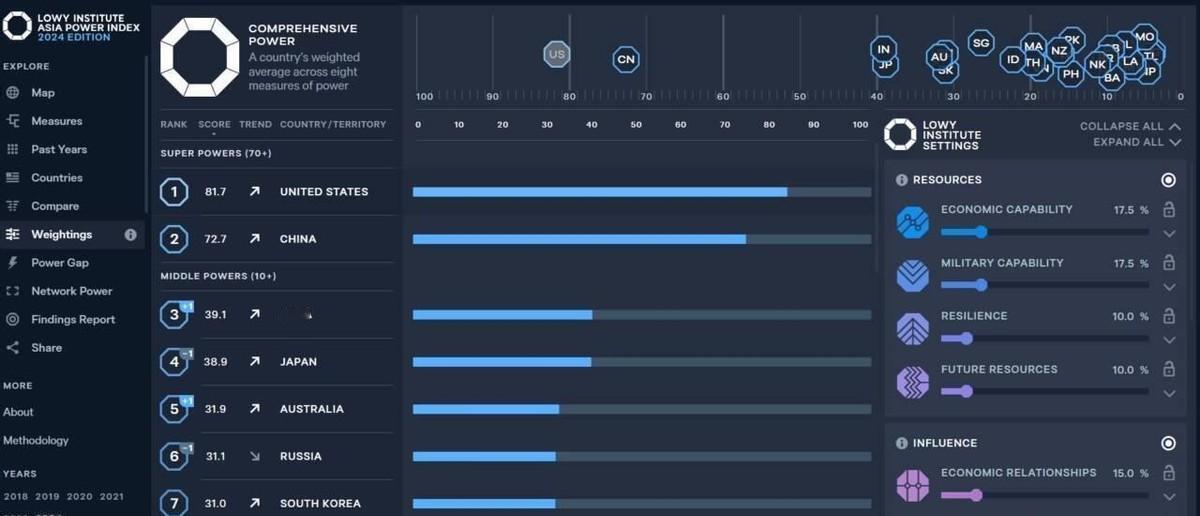Screen dimensions: 1200x516
Task: Select year 2020
Action: coord(79,497)
